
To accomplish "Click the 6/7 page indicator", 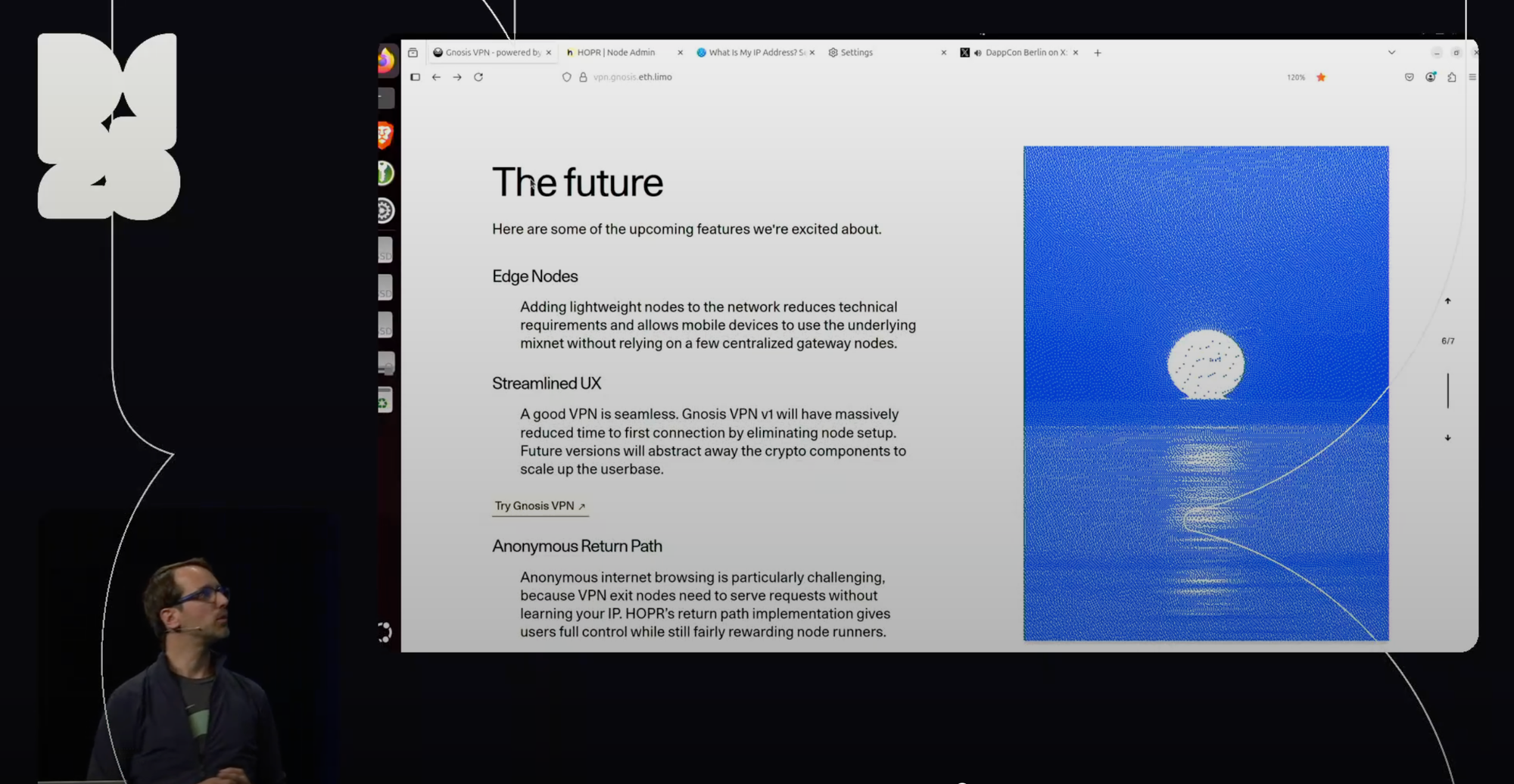I will [x=1447, y=341].
